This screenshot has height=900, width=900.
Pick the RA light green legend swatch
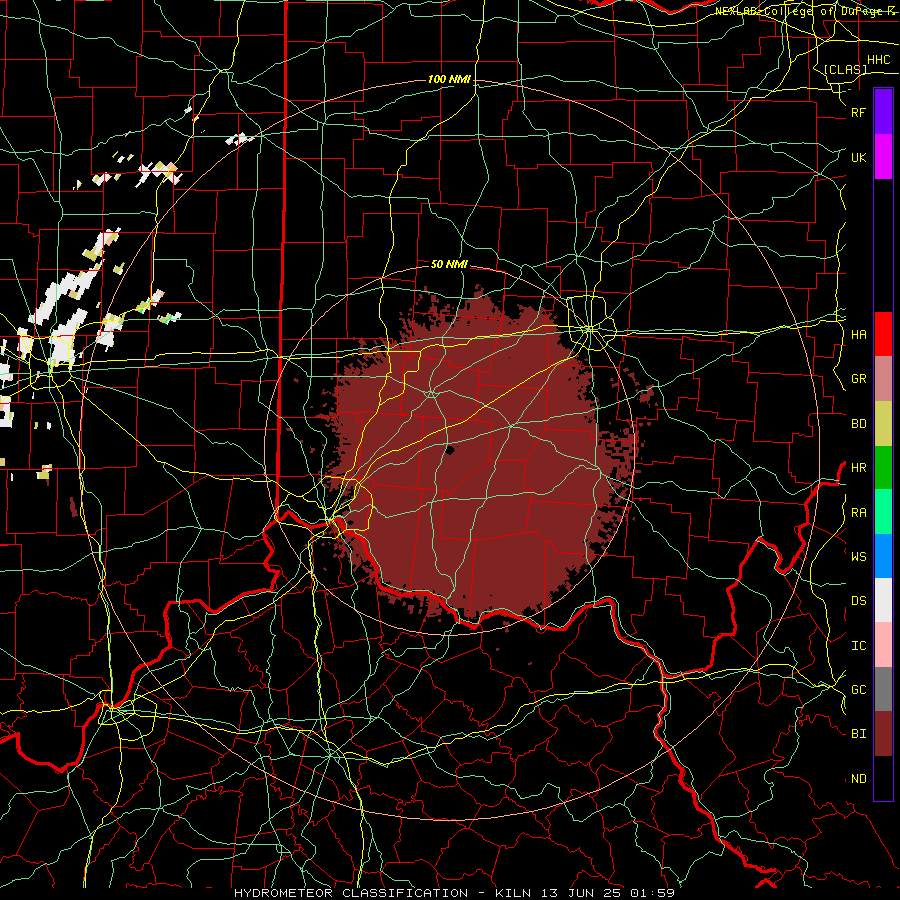[x=883, y=512]
